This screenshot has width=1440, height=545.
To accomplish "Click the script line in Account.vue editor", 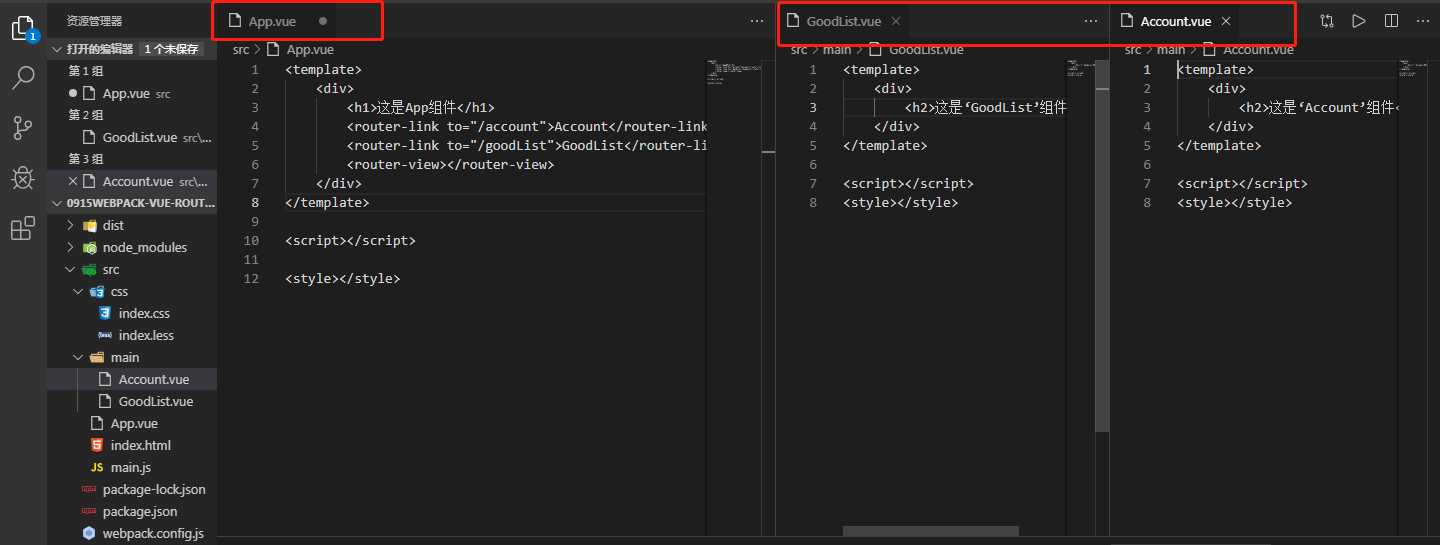I will [x=1242, y=183].
